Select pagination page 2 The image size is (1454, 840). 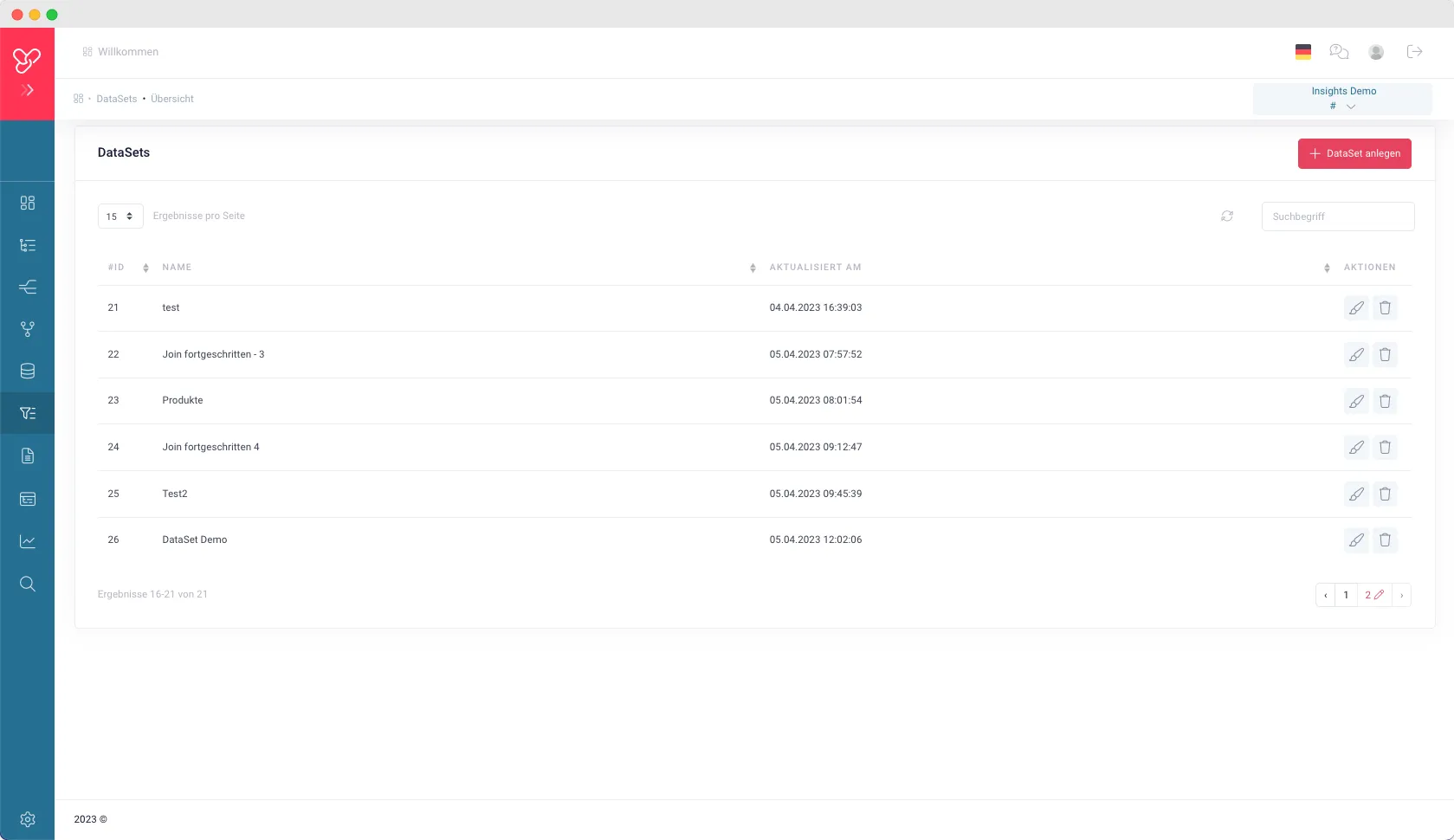tap(1373, 595)
